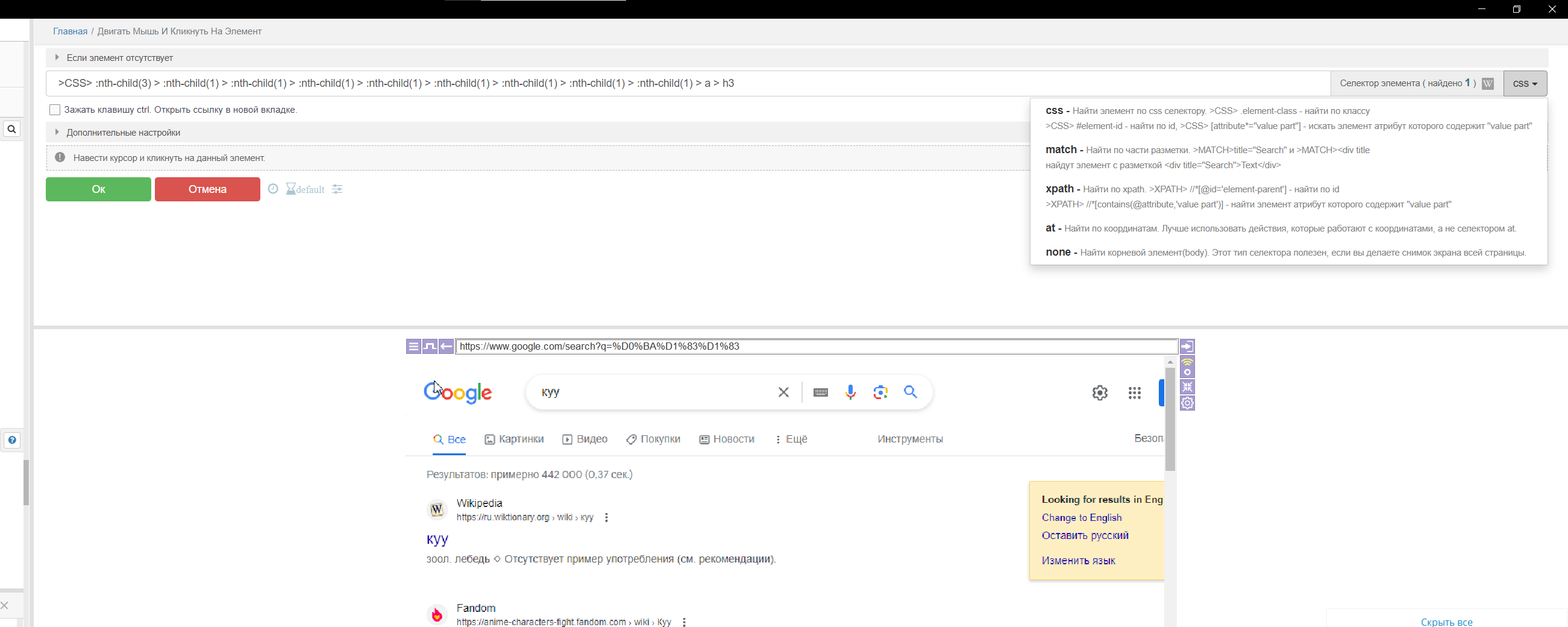Viewport: 1568px width, 627px height.
Task: Click the Главная breadcrumb link
Action: (70, 32)
